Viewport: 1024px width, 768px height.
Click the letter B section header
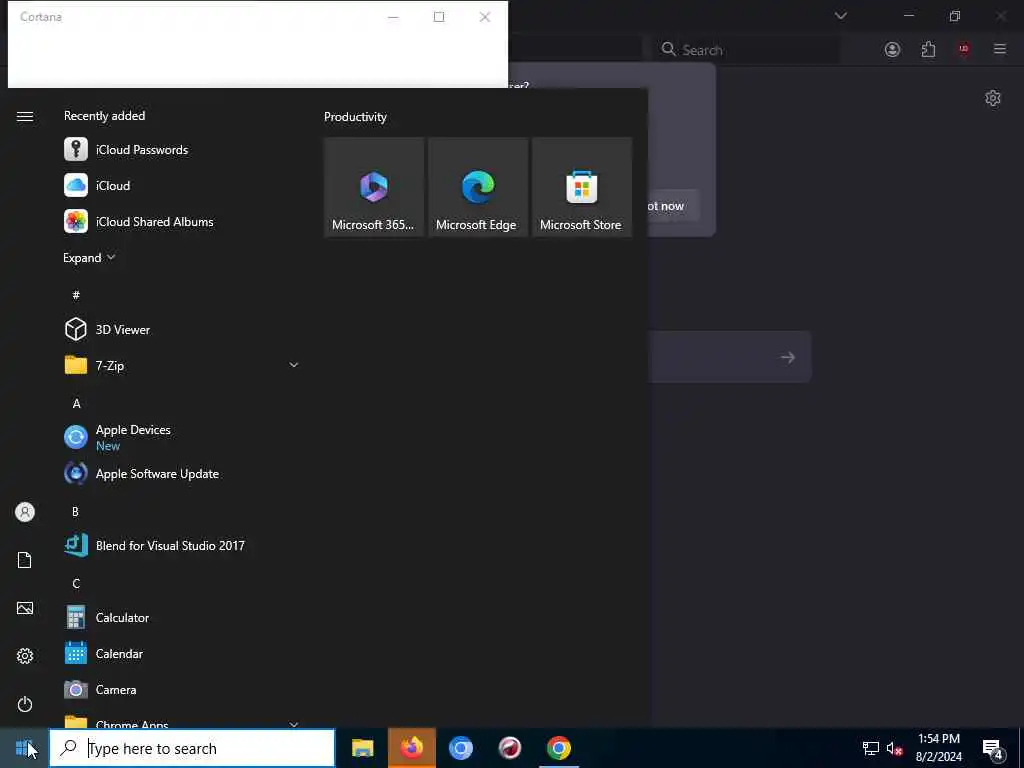pos(75,511)
